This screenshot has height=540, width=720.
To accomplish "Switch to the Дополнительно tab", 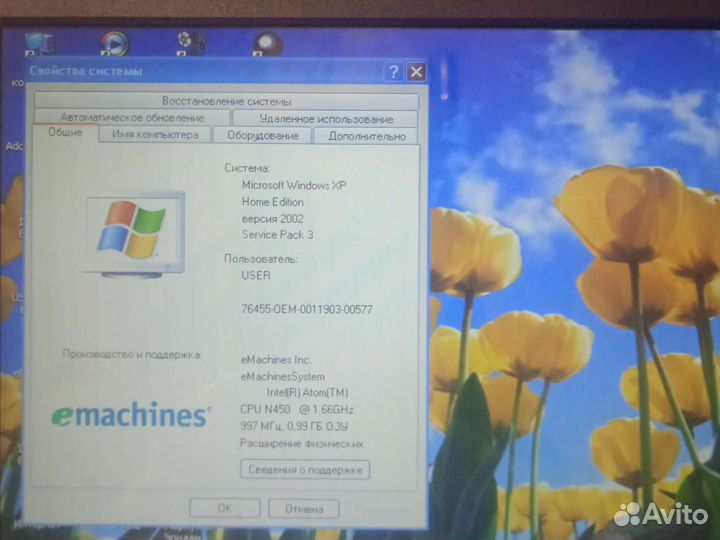I will pyautogui.click(x=366, y=136).
